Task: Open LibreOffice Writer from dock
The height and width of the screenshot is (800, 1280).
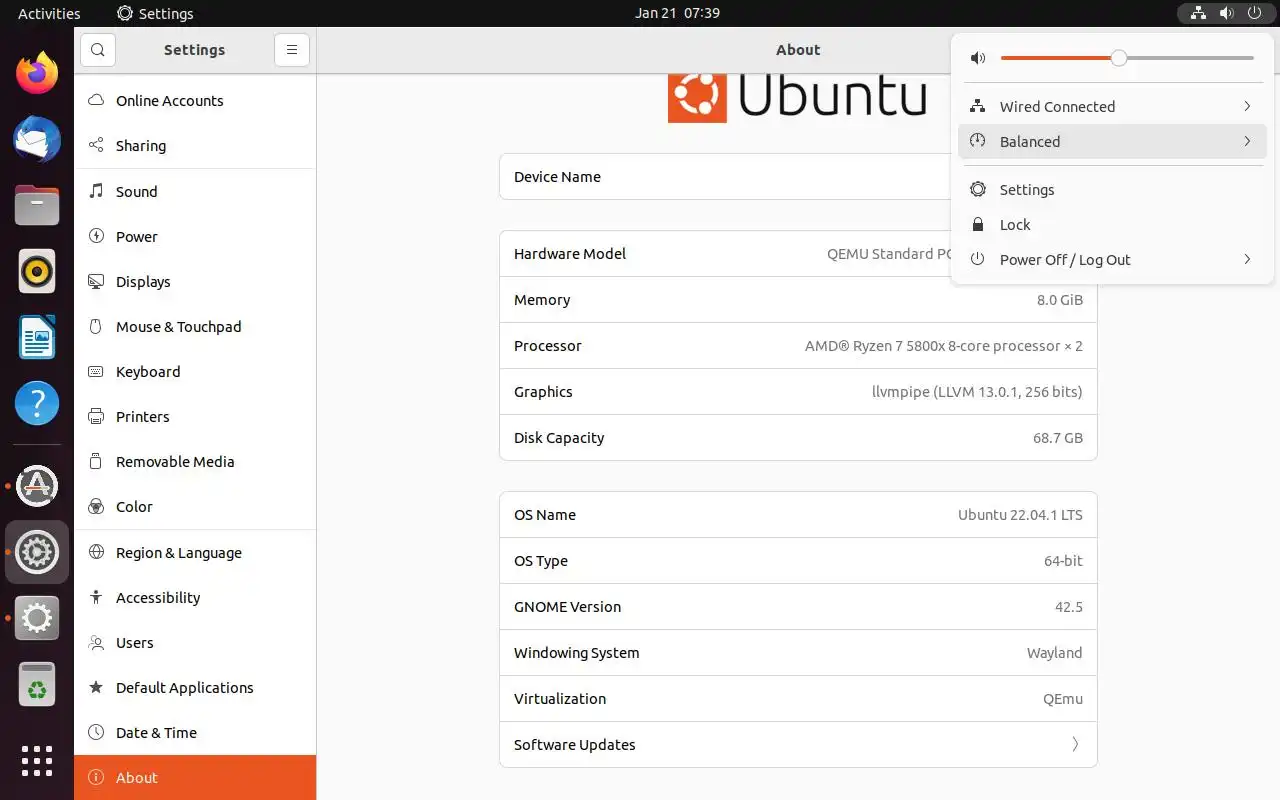Action: pos(37,337)
